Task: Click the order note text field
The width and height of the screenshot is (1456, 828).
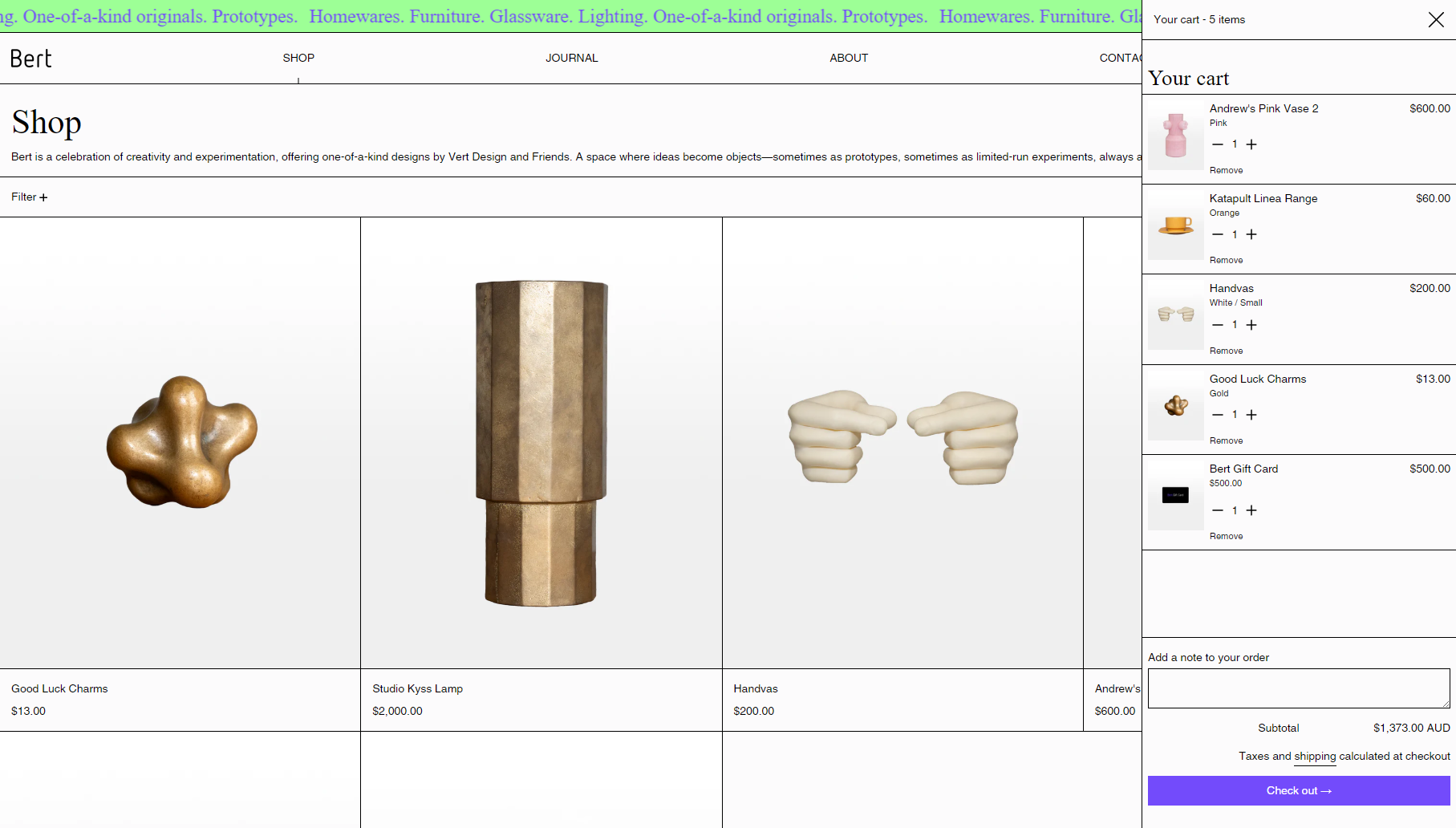Action: click(1298, 688)
